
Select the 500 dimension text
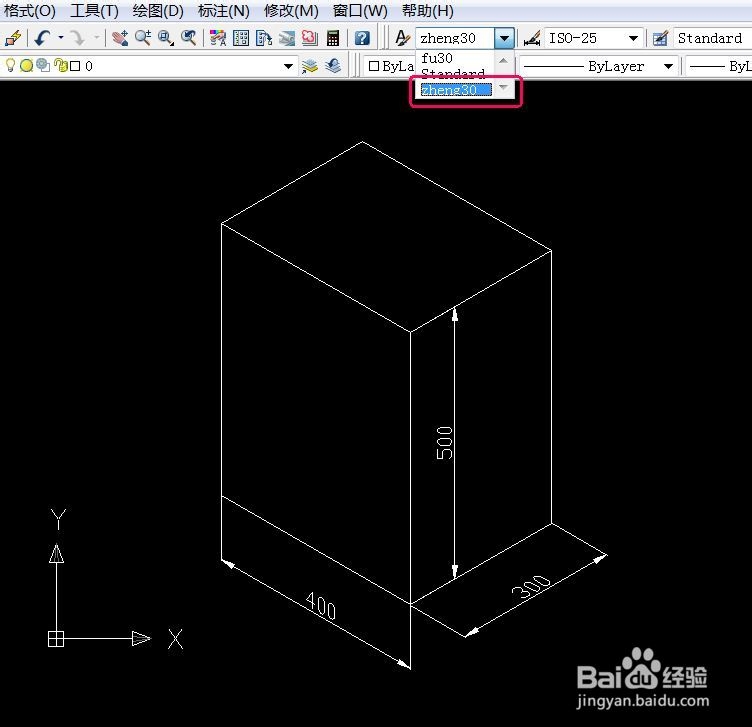[444, 443]
